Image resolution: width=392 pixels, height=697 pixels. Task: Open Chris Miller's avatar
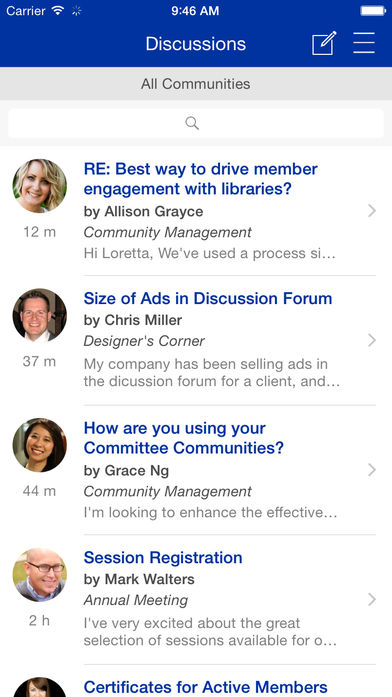click(40, 315)
